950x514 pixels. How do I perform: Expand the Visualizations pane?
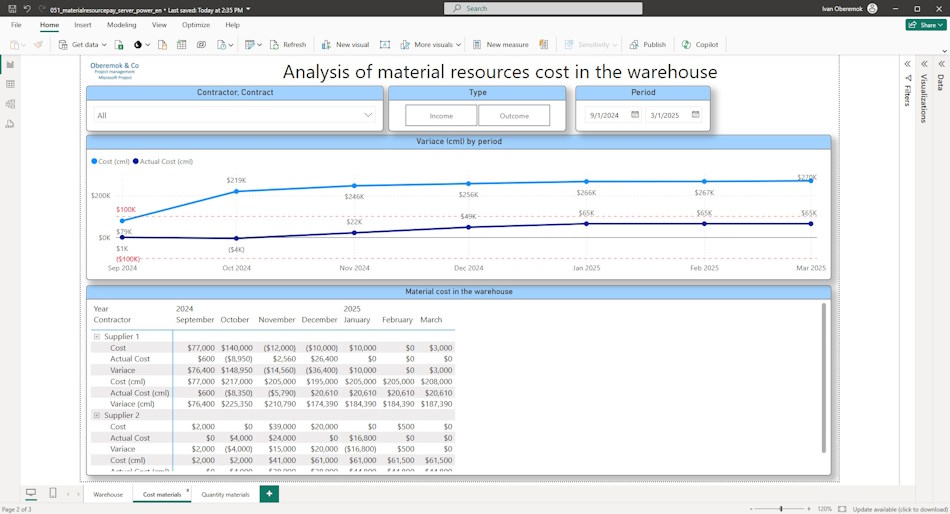[925, 64]
